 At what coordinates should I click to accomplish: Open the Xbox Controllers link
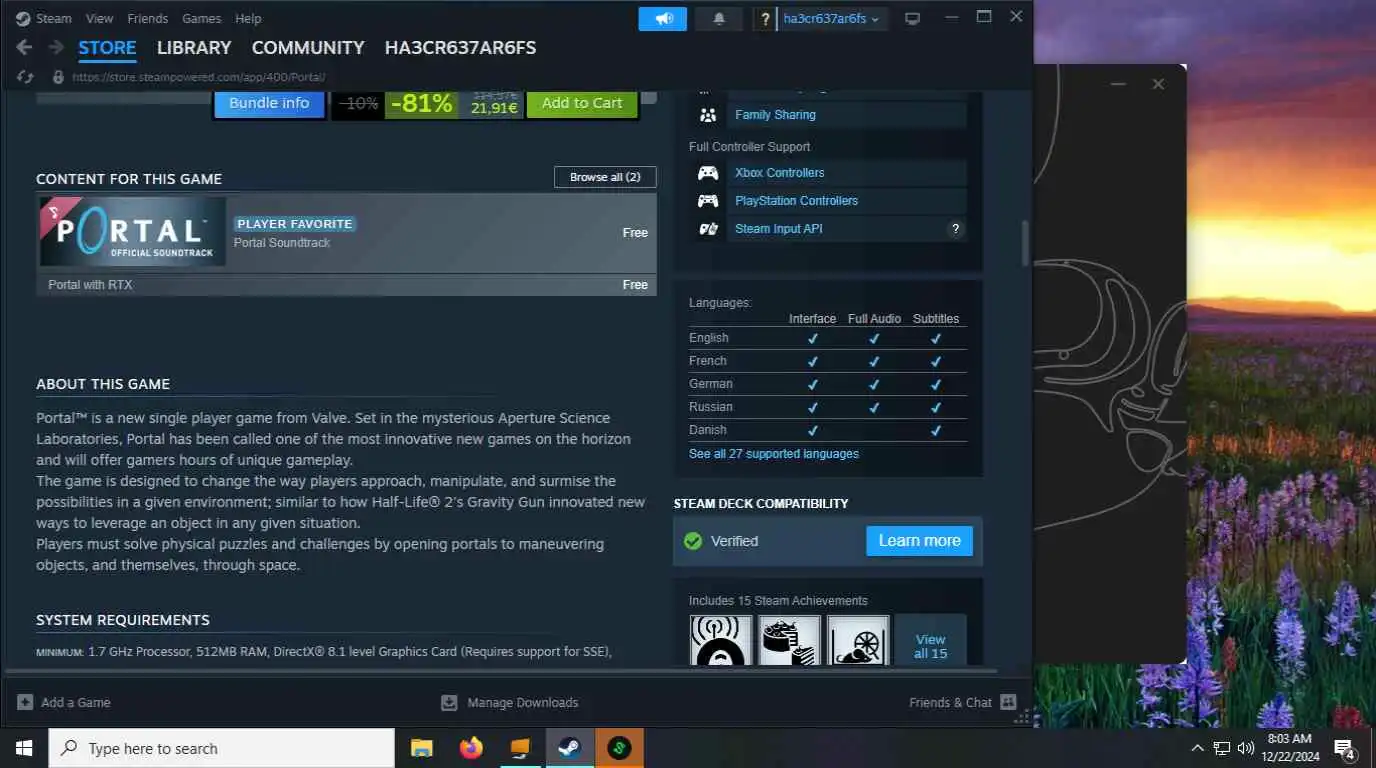[x=780, y=173]
